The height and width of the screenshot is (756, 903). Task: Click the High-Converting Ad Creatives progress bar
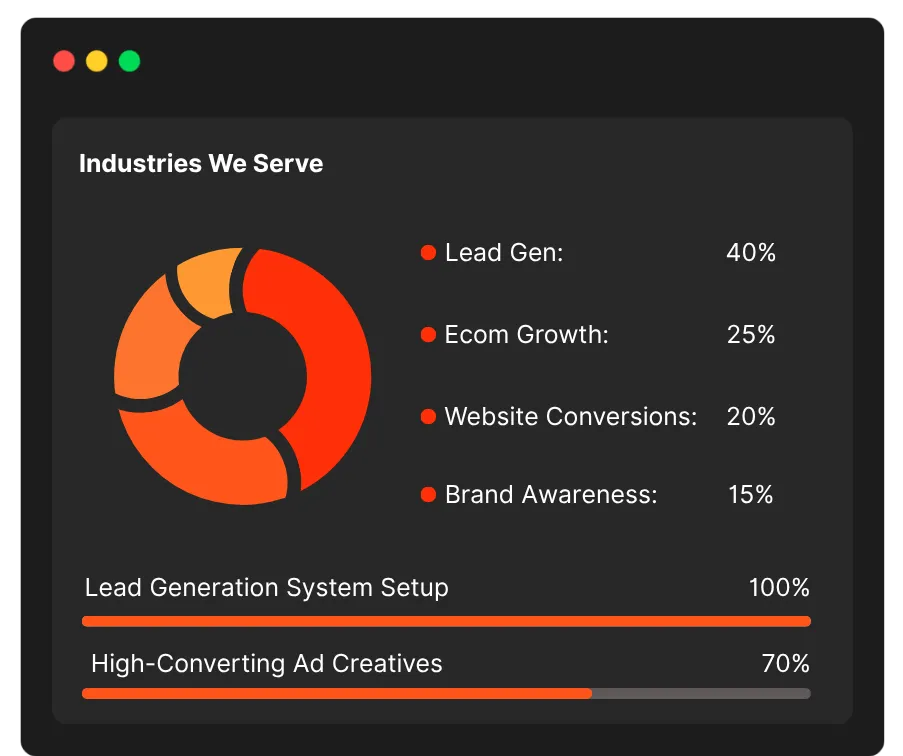[446, 693]
